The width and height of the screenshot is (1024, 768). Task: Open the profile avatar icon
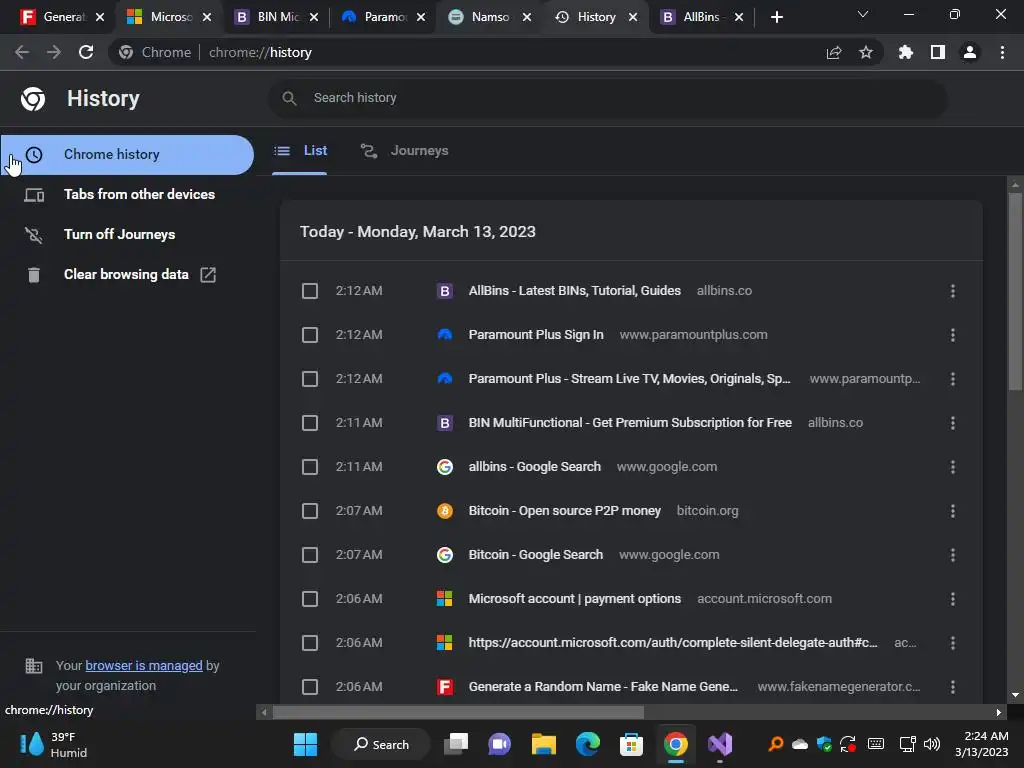[970, 52]
